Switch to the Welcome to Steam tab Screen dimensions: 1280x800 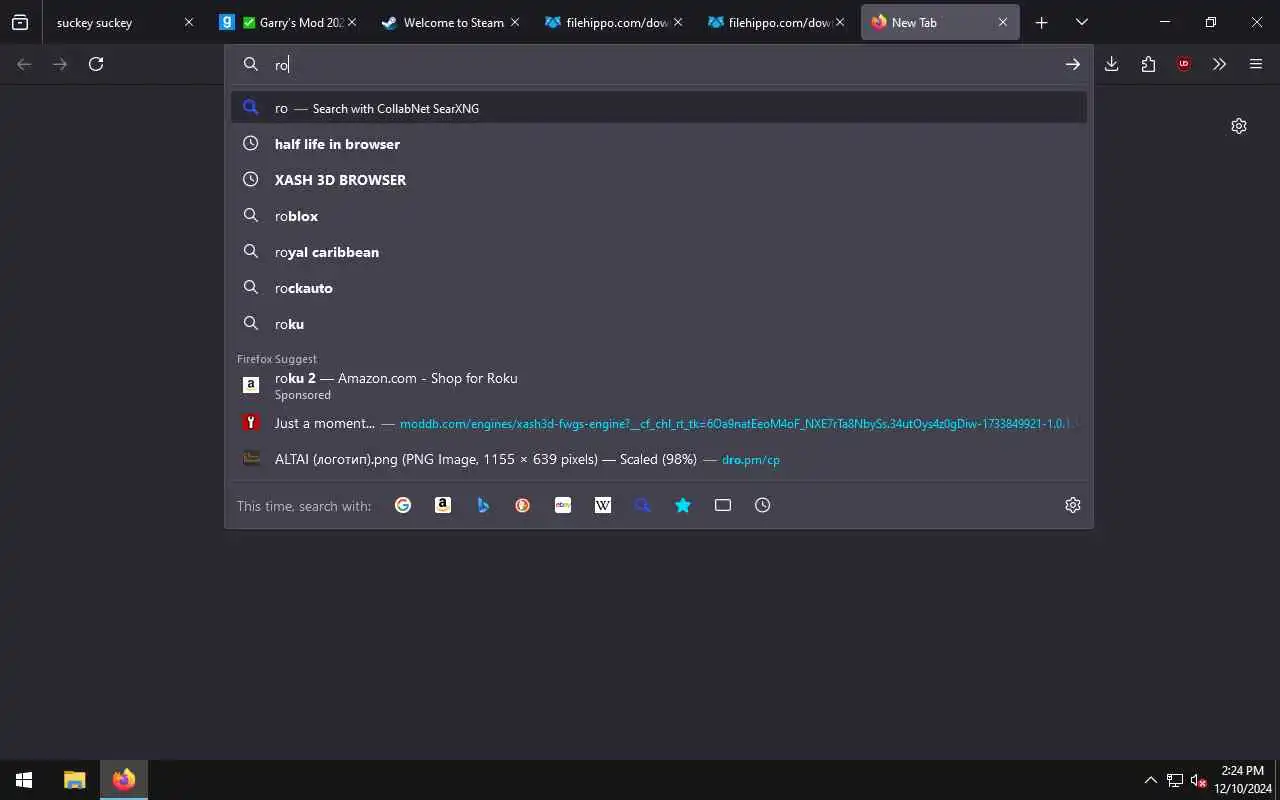450,22
